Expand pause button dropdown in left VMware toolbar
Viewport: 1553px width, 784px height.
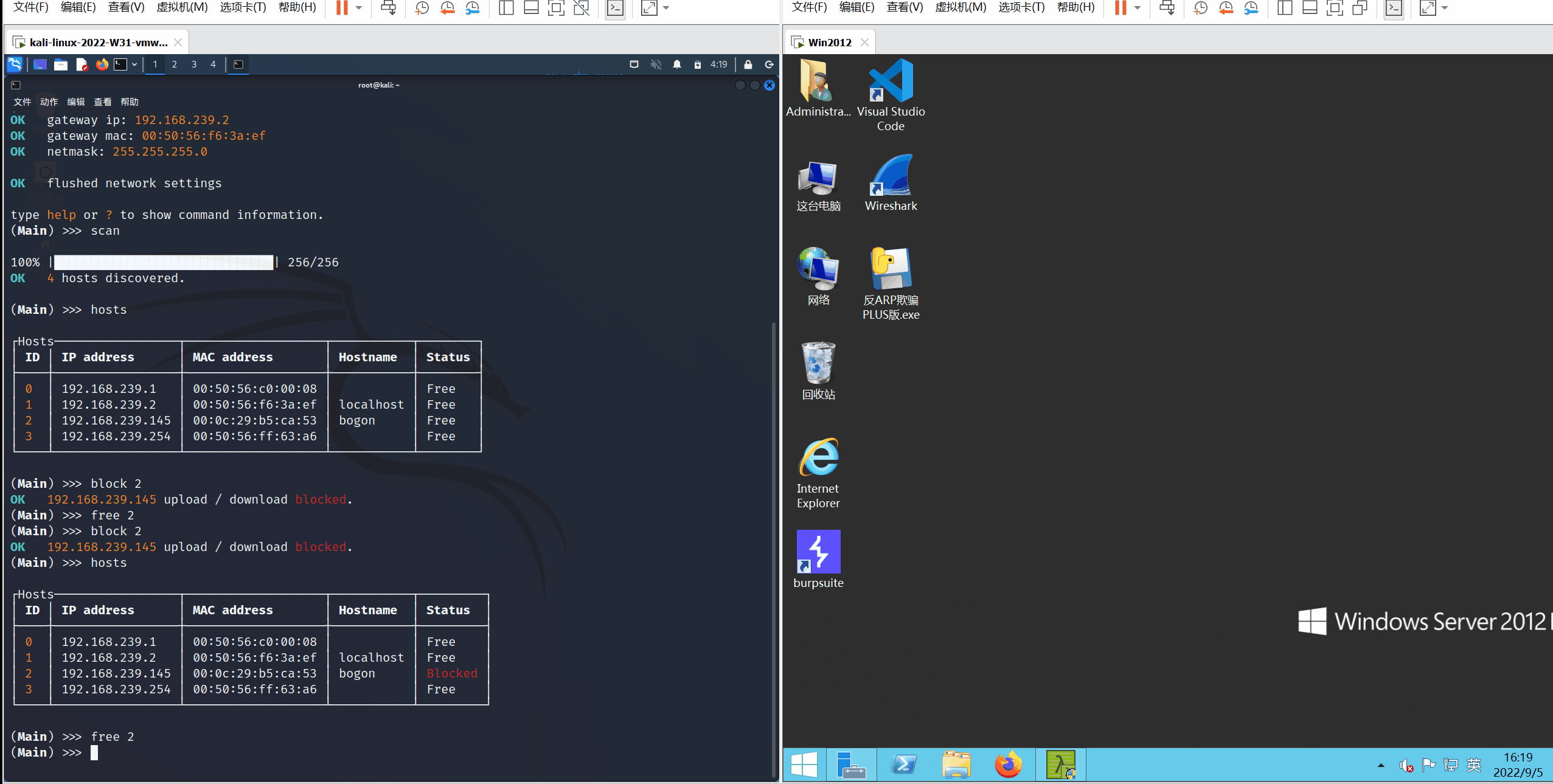tap(359, 9)
